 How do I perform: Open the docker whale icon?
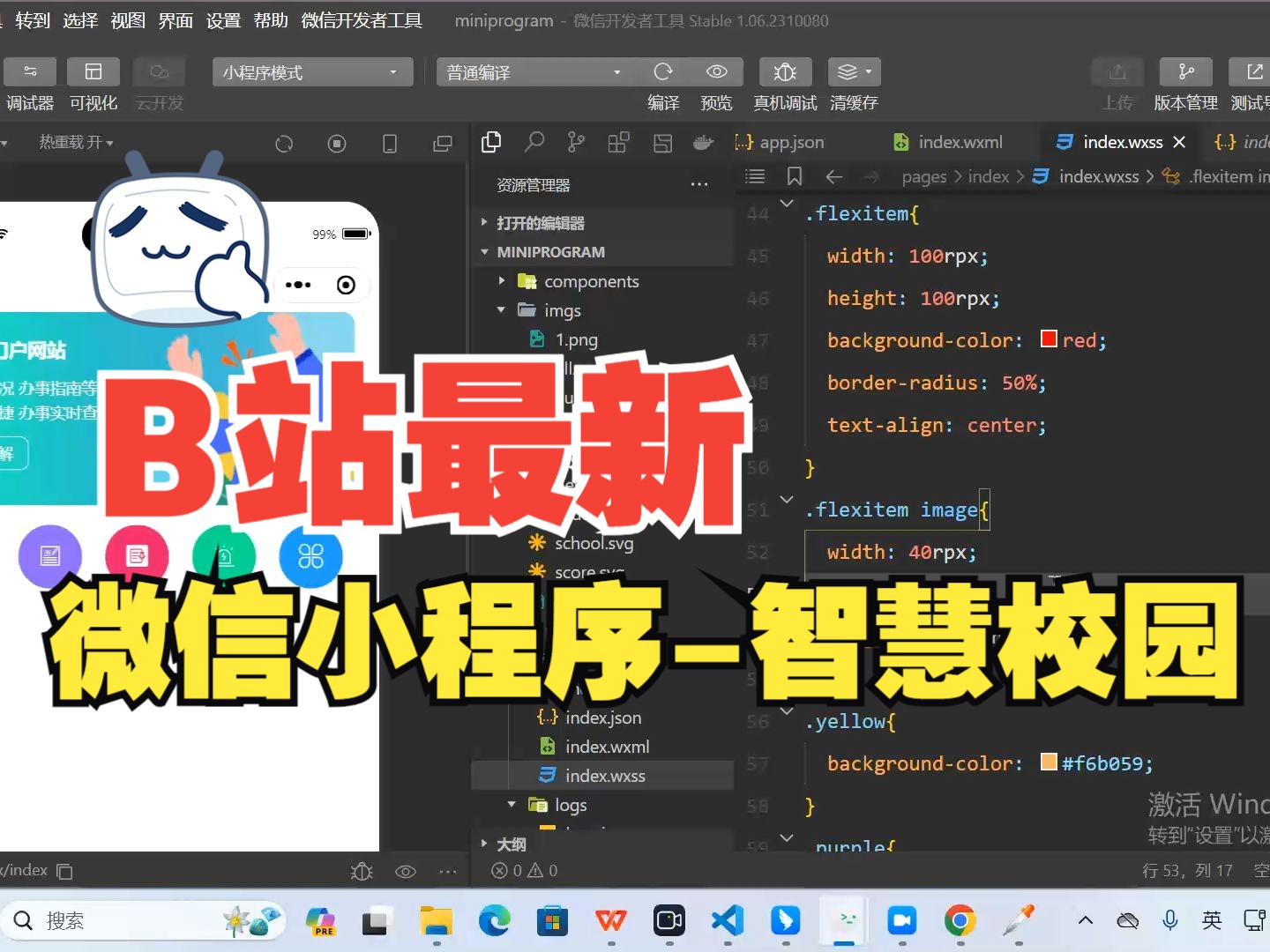[703, 142]
